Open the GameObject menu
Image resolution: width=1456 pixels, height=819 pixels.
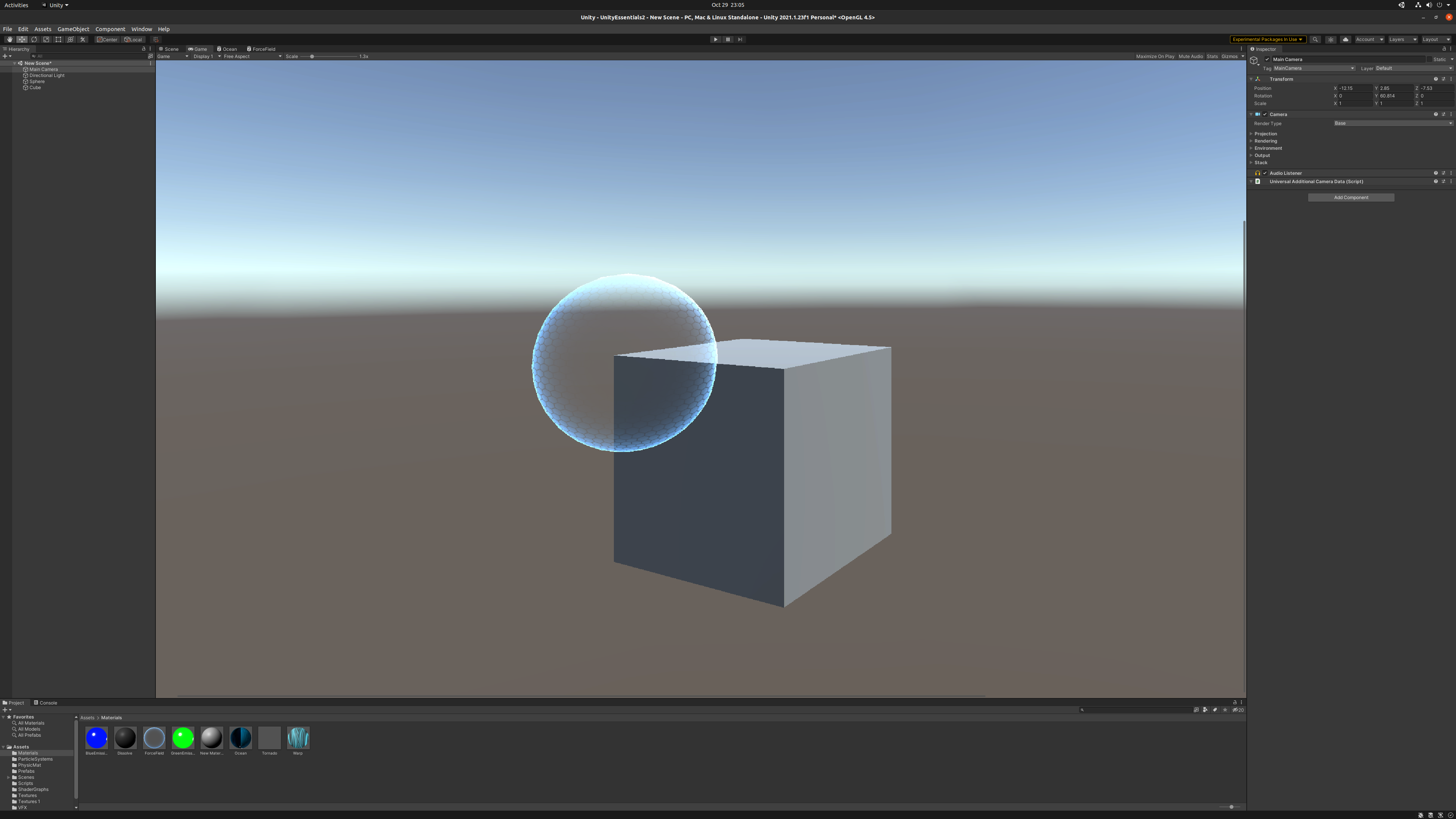coord(73,29)
